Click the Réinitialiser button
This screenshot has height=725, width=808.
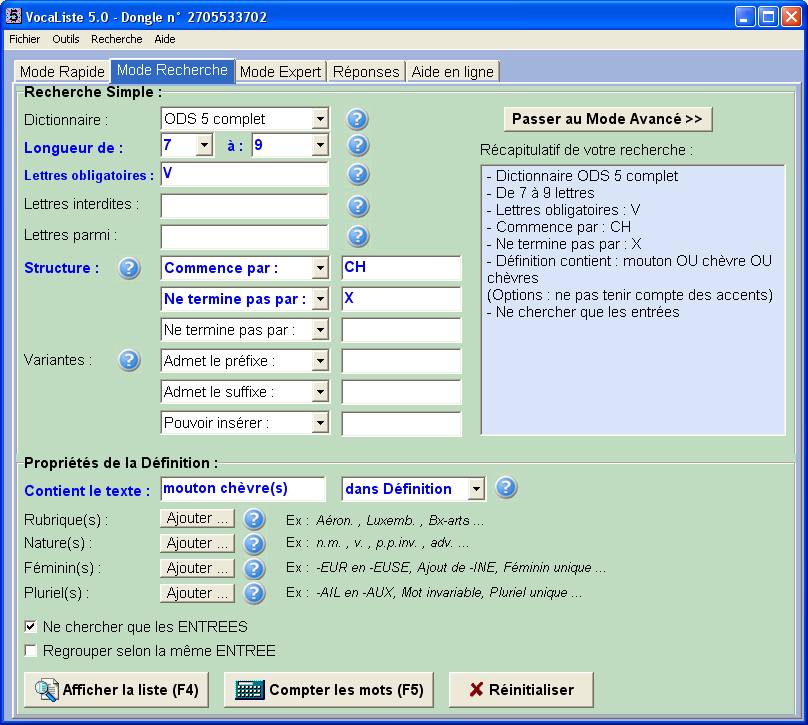521,689
